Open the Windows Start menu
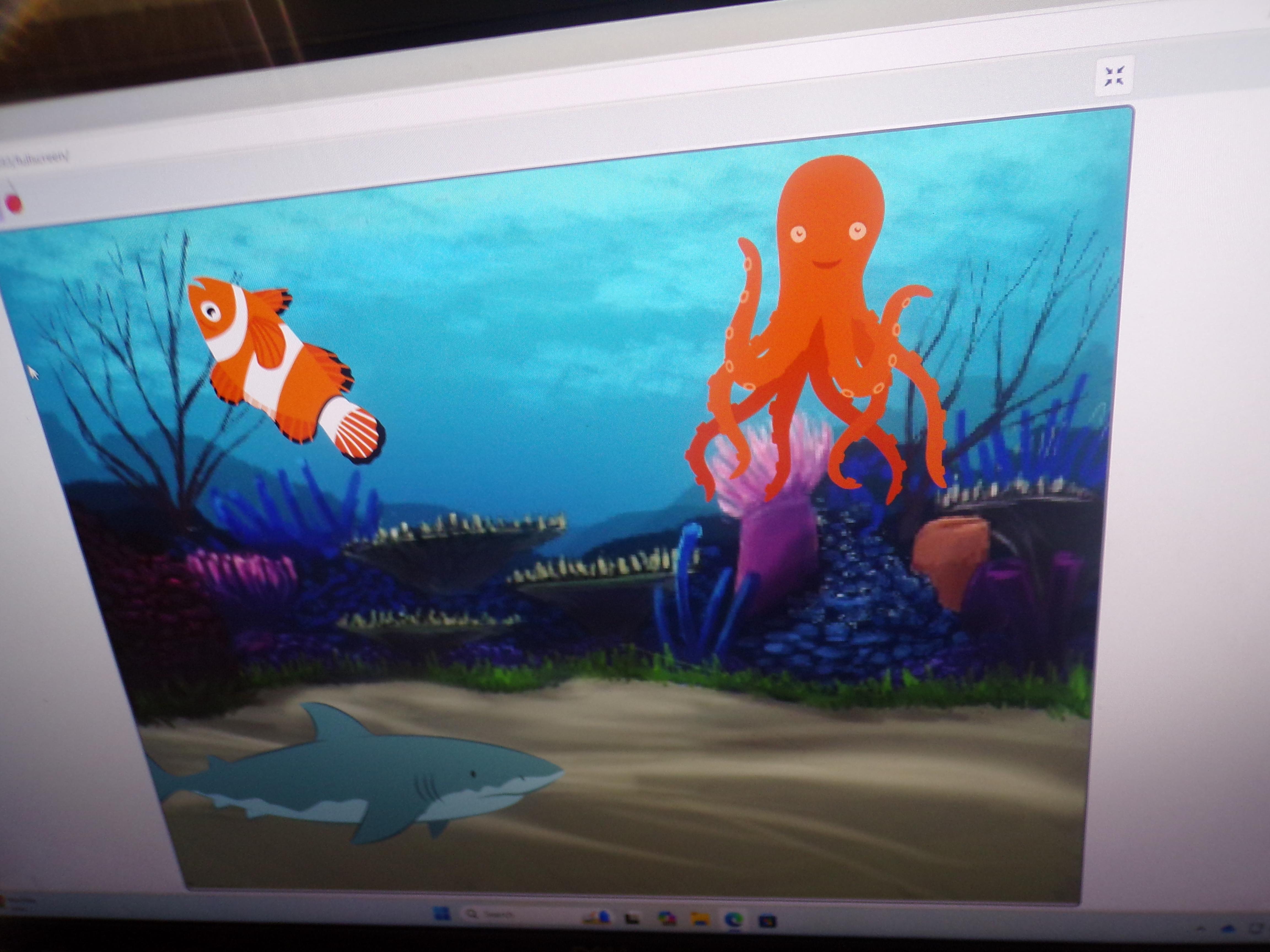The image size is (1270, 952). (x=442, y=912)
